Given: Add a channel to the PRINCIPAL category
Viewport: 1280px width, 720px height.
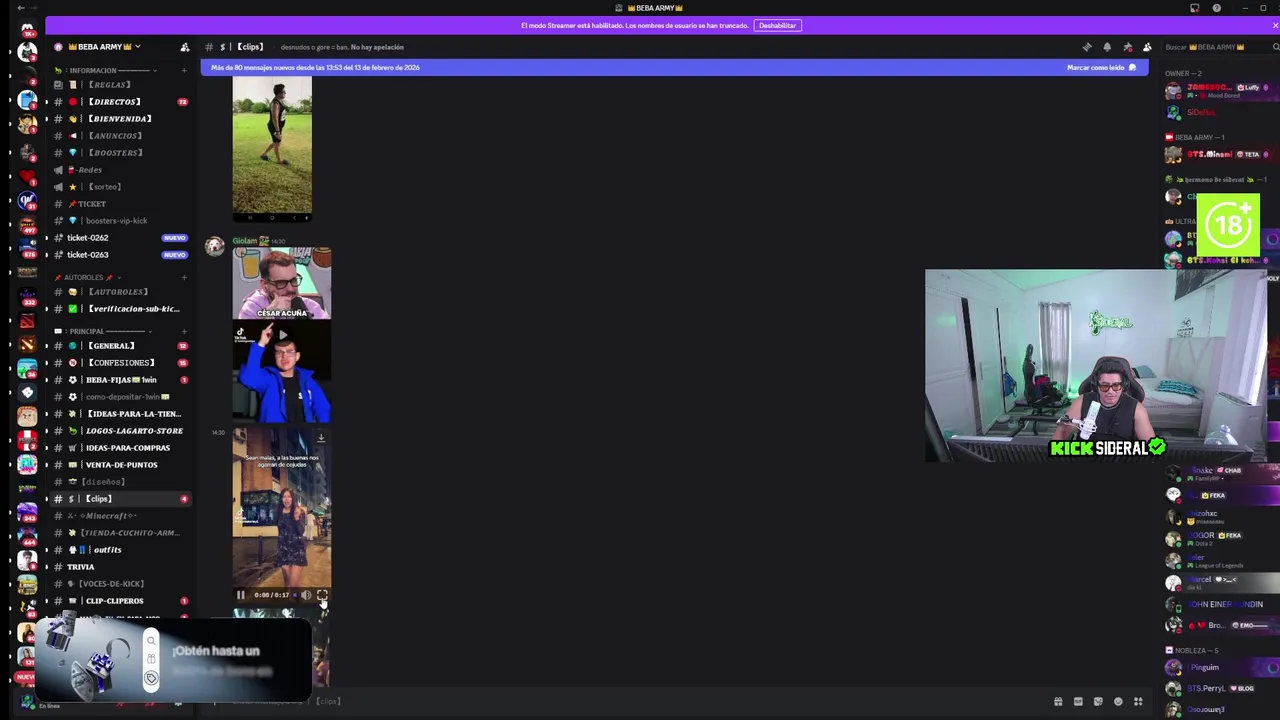Looking at the screenshot, I should [184, 331].
